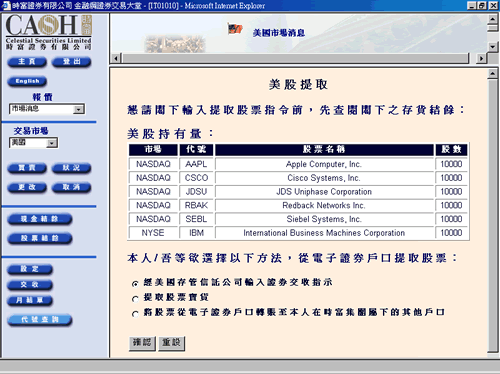Click the banner frame scroll right arrow
Image resolution: width=500 pixels, height=374 pixels.
(481, 58)
